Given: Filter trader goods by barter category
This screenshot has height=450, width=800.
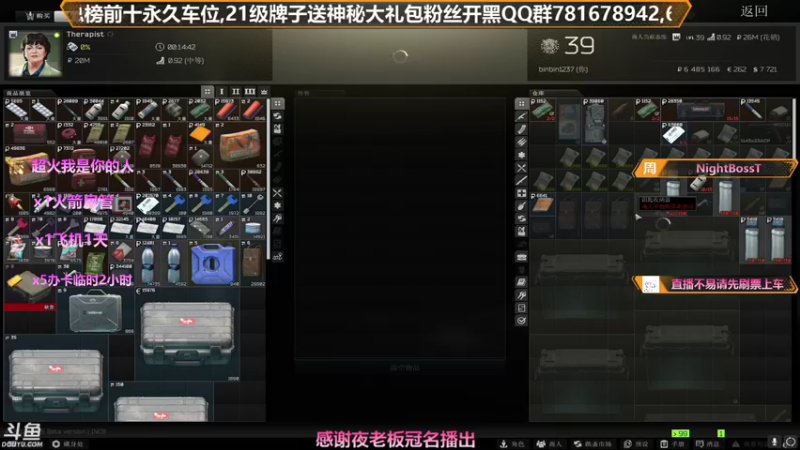Looking at the screenshot, I should click(278, 116).
